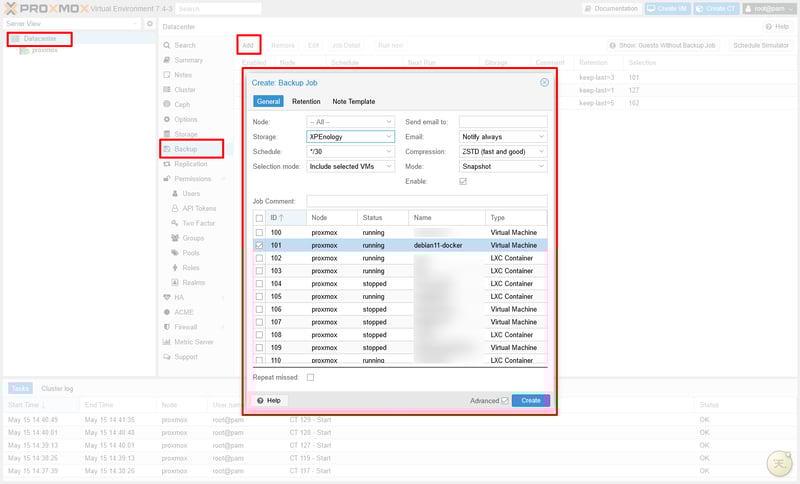
Task: Uncheck the Enable checkbox
Action: (x=463, y=182)
